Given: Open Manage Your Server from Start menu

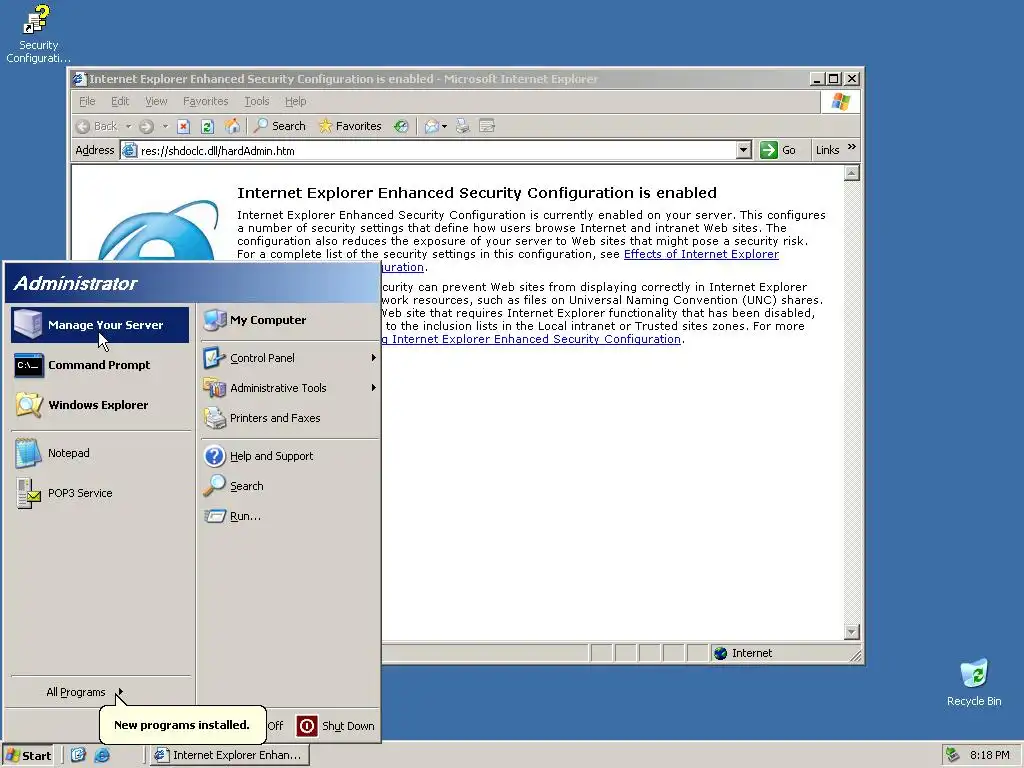Looking at the screenshot, I should tap(100, 325).
